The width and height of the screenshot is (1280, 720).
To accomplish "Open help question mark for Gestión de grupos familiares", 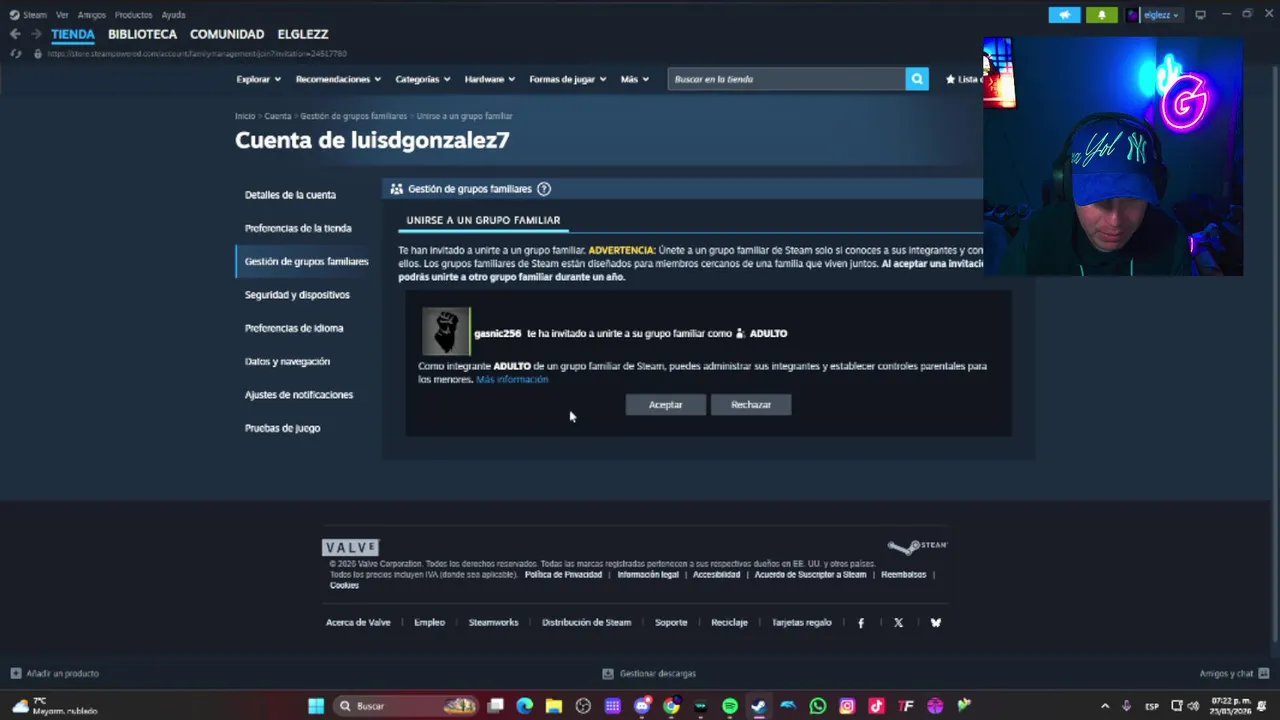I will click(544, 189).
